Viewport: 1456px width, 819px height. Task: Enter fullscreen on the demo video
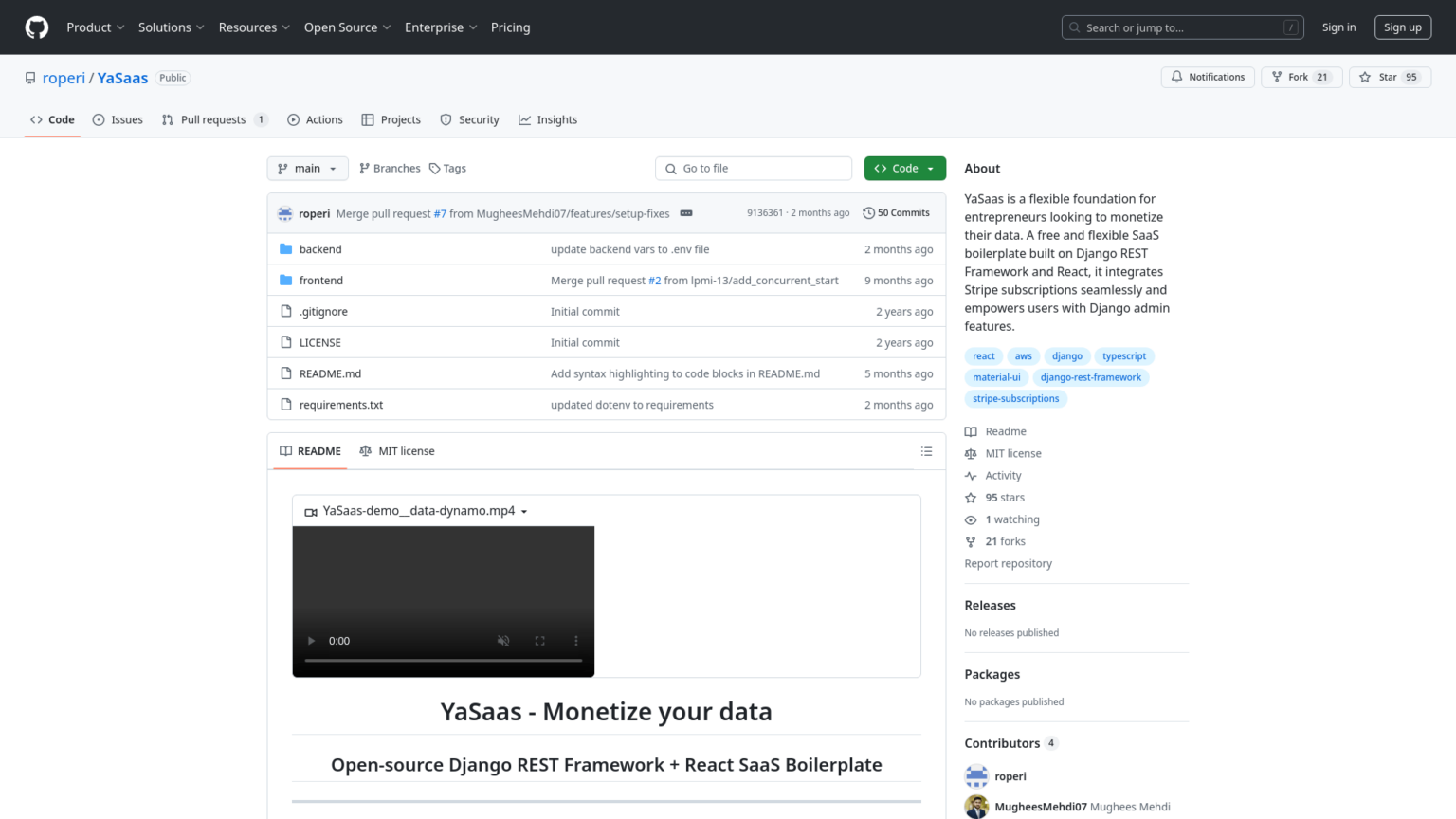pyautogui.click(x=539, y=641)
